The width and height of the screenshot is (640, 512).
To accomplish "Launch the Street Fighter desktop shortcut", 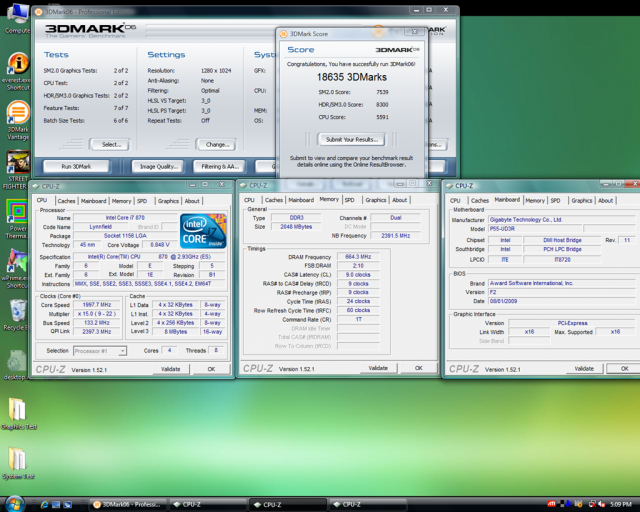I will click(x=17, y=170).
